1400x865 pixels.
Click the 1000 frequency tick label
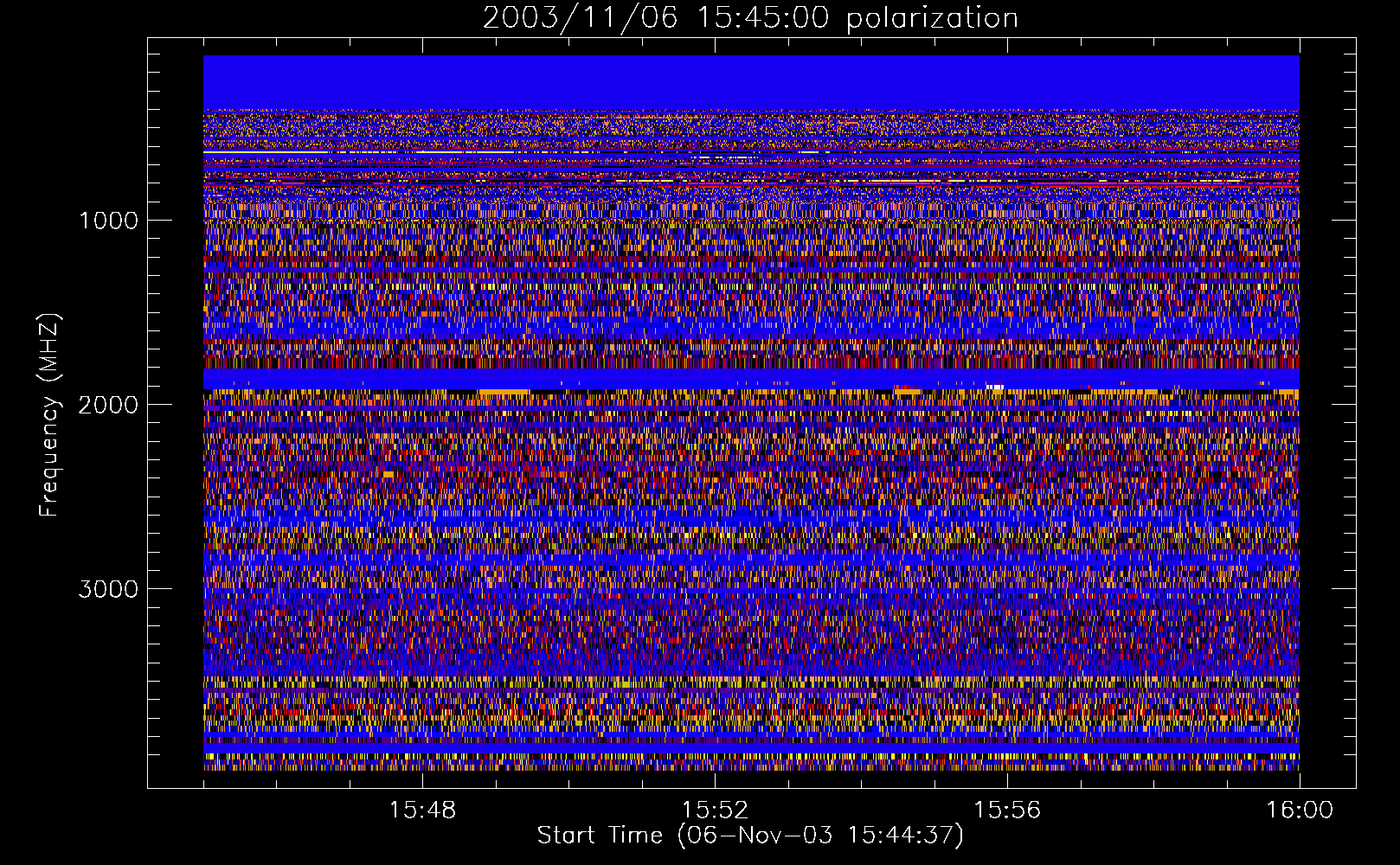tap(108, 221)
